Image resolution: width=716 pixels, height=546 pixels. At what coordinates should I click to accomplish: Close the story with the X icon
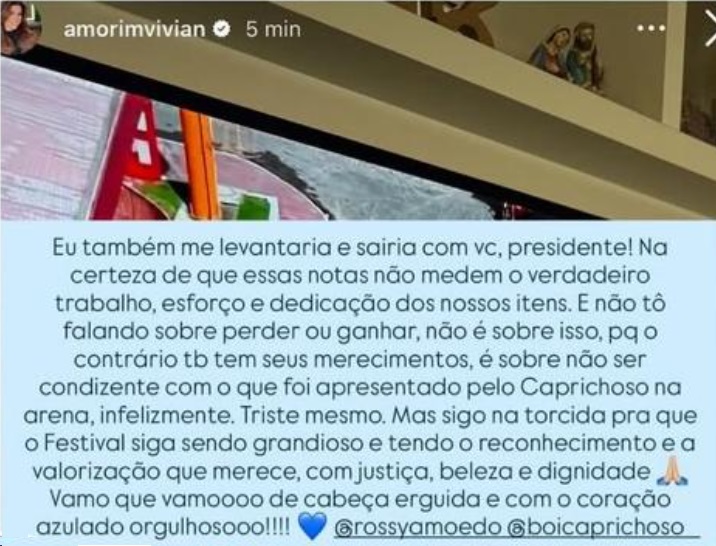[x=710, y=28]
